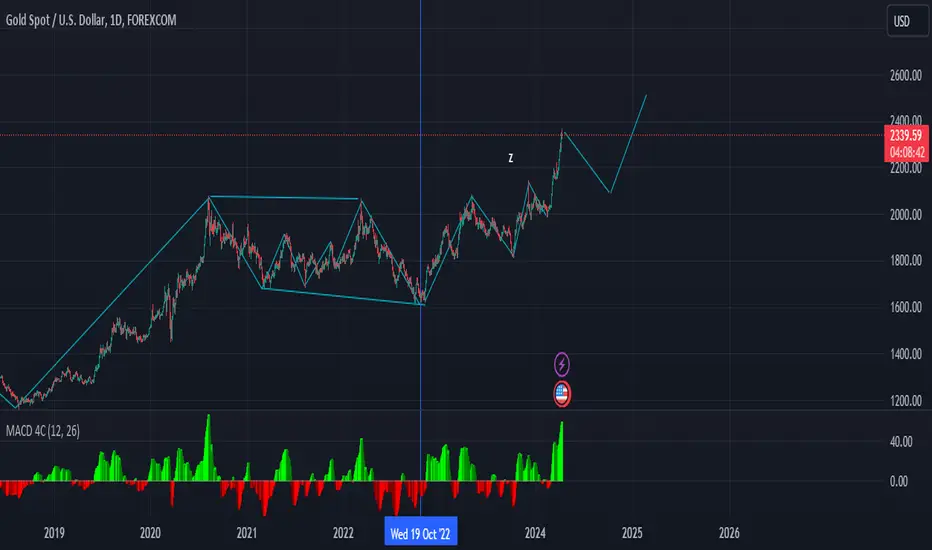Click the 1400.00 price axis label

[906, 354]
